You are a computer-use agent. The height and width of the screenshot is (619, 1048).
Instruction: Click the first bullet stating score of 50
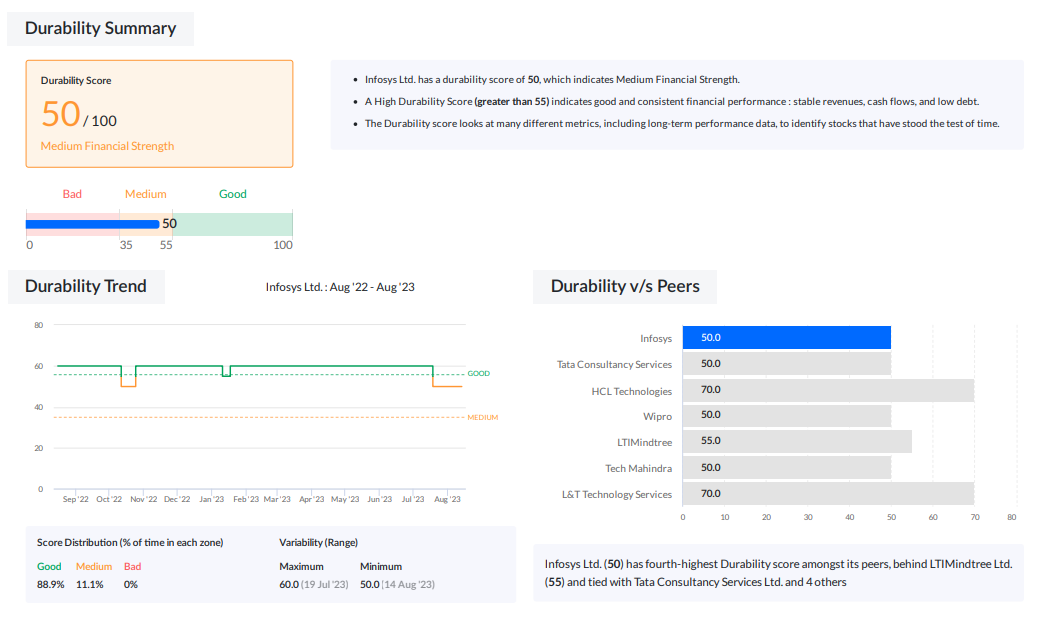point(552,80)
